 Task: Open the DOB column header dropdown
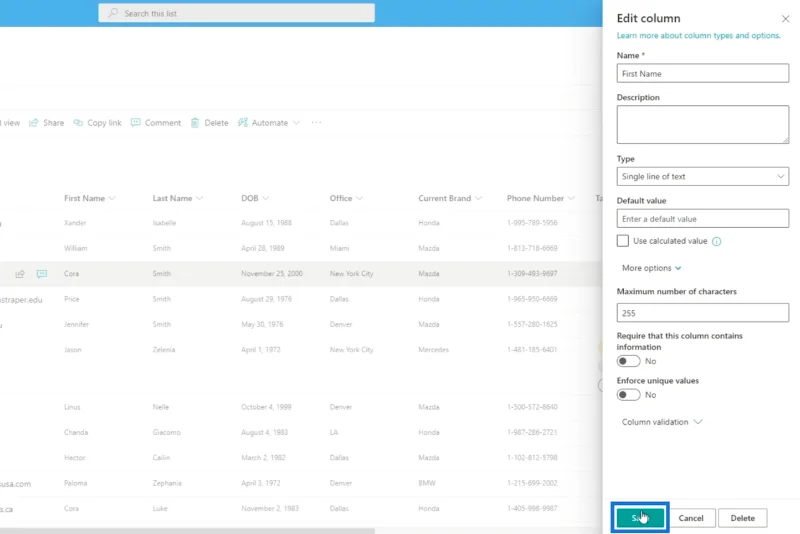(x=266, y=198)
